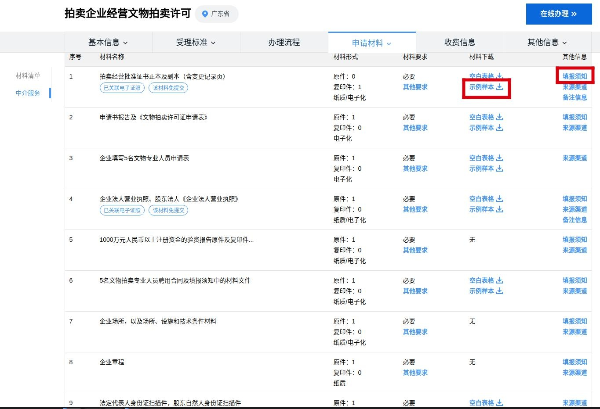Click the 空白表格 download icon in row 6

tap(499, 280)
